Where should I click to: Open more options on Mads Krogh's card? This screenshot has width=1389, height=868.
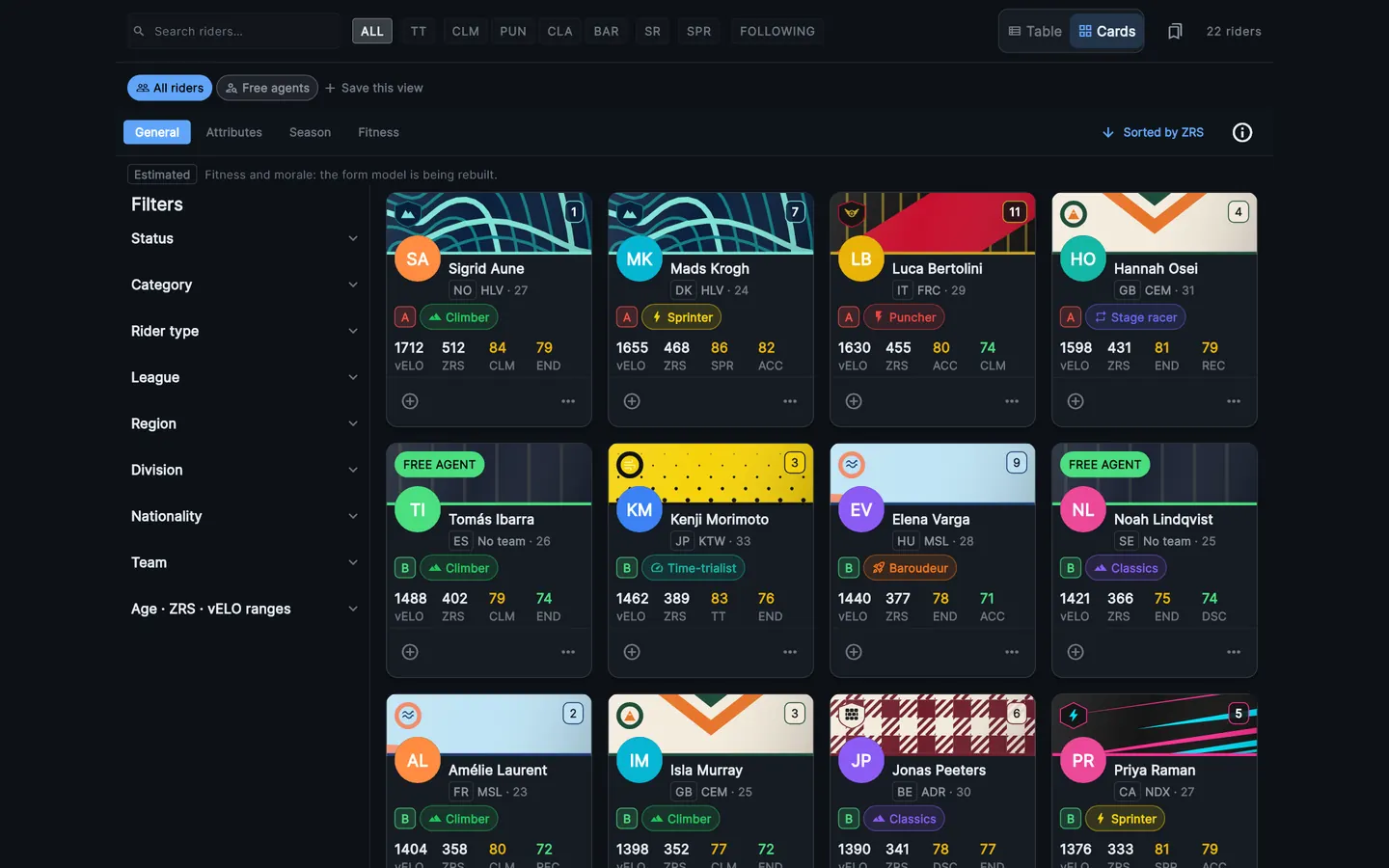pos(790,401)
